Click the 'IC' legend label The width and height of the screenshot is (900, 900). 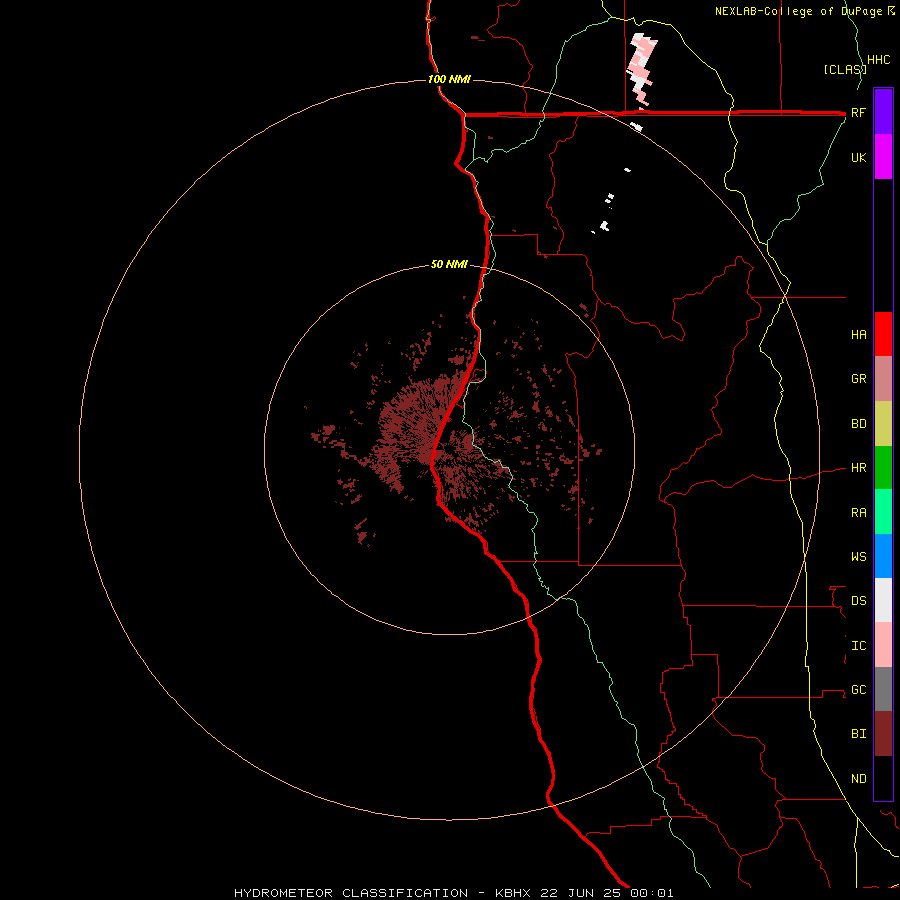point(858,646)
